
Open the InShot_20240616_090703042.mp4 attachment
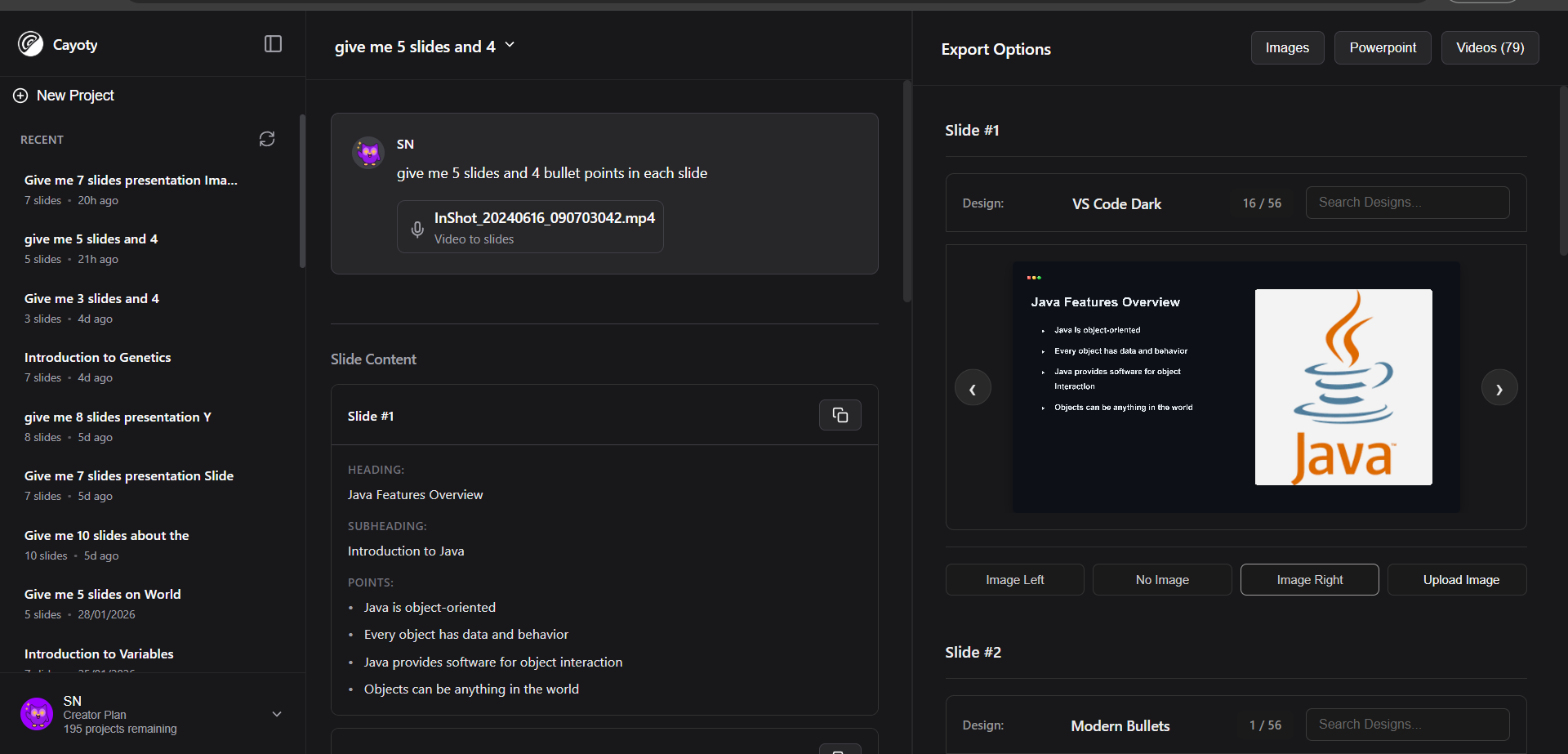[x=530, y=227]
